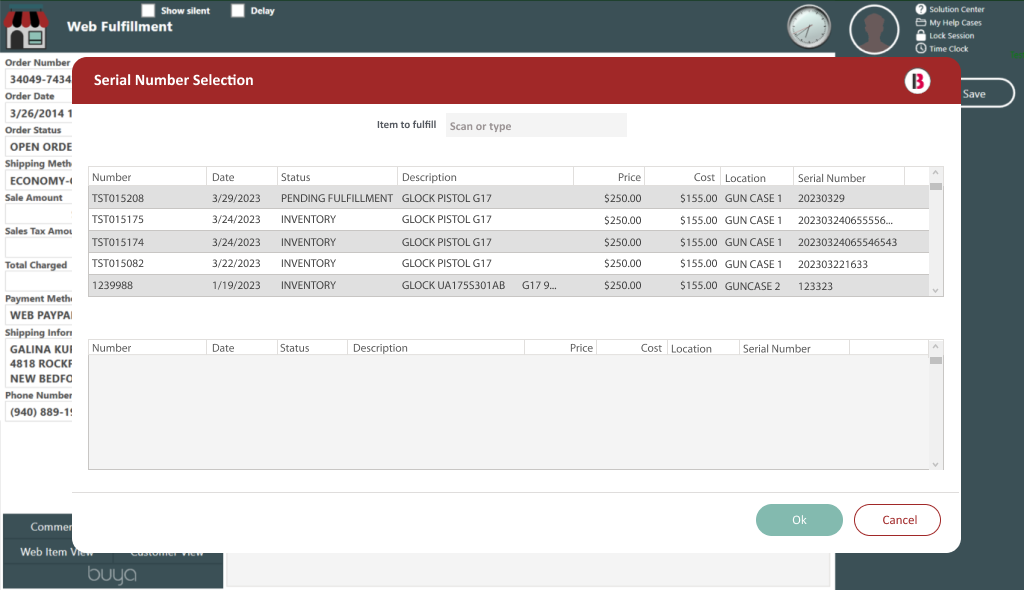Click serial number 123323
The width and height of the screenshot is (1024, 590).
tap(815, 286)
